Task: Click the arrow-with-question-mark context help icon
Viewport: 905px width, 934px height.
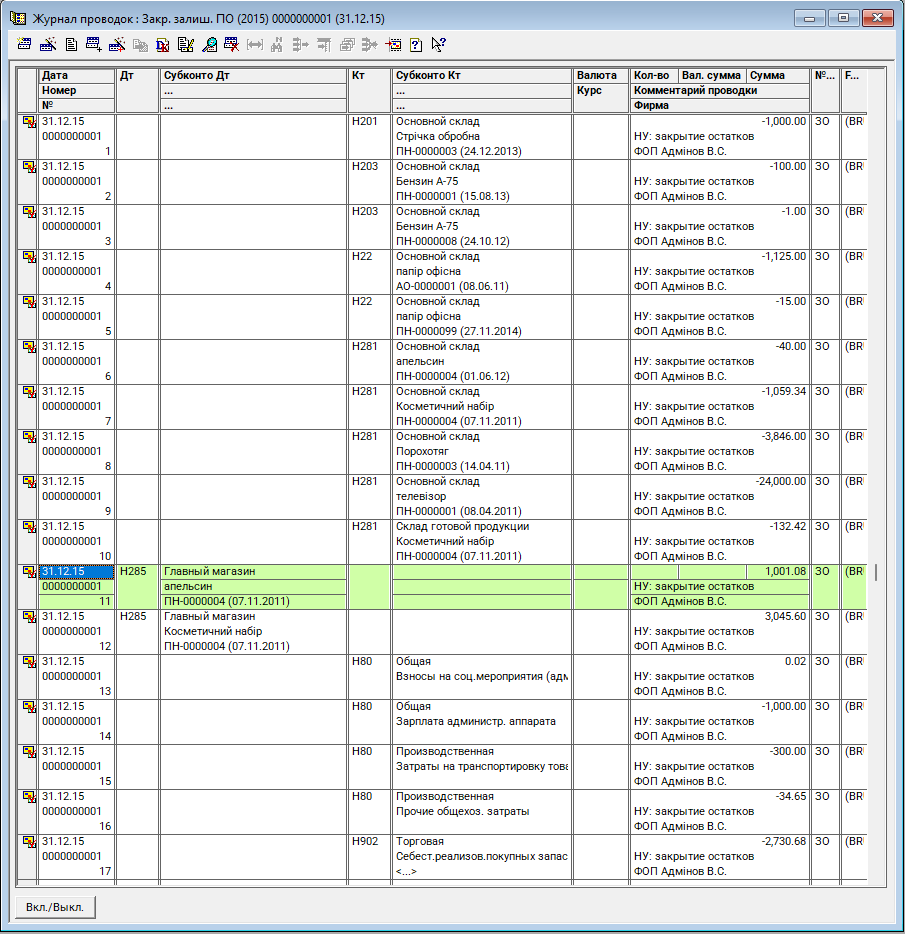Action: [x=438, y=44]
